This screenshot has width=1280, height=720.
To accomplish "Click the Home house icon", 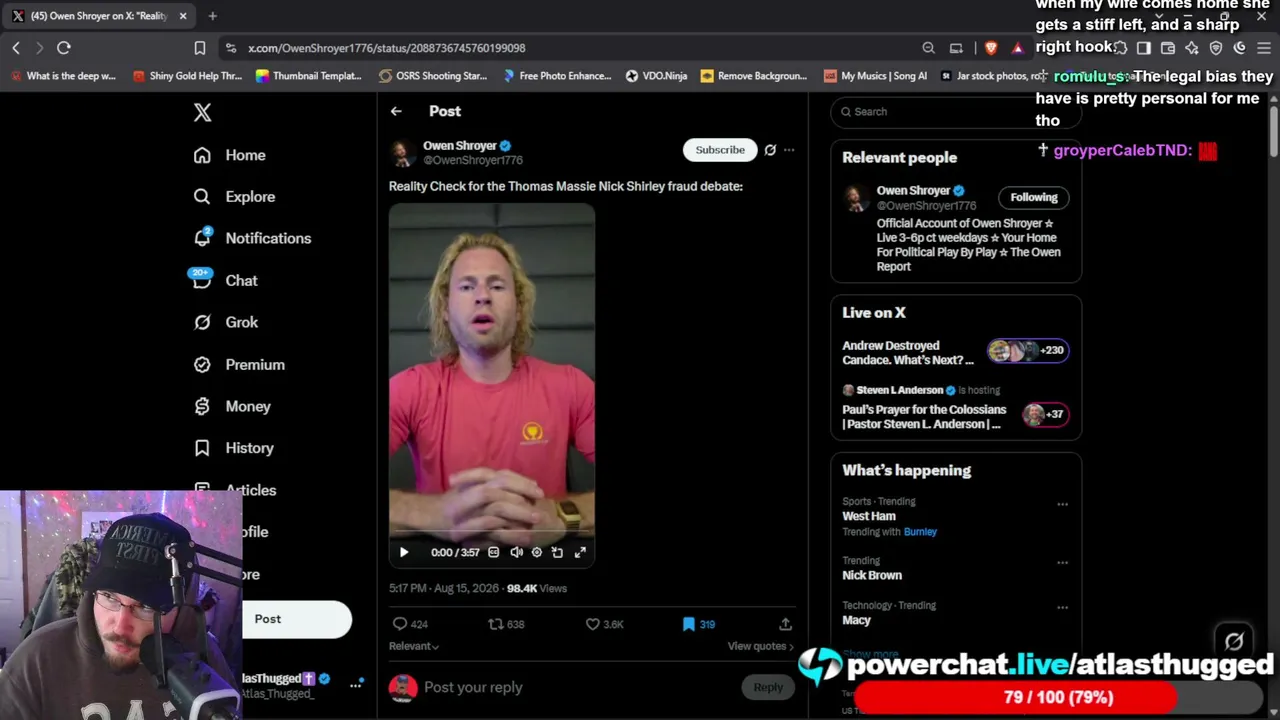I will (x=202, y=155).
